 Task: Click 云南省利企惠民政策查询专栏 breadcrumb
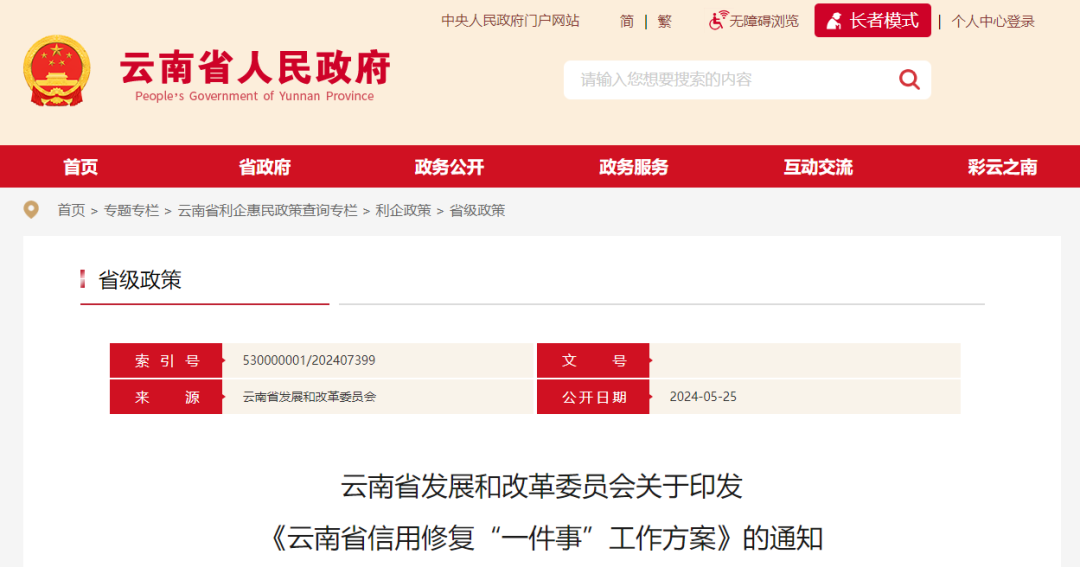[267, 211]
